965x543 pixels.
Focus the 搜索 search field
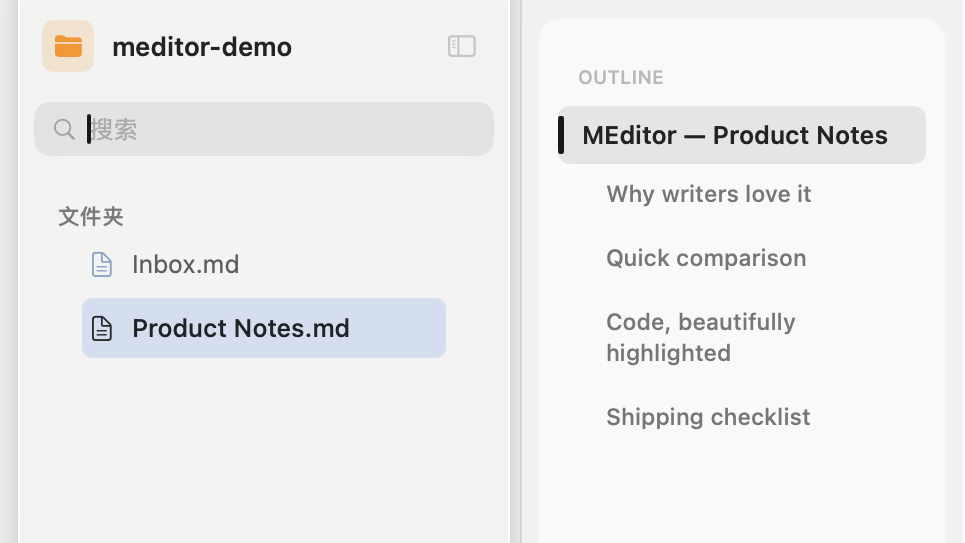click(x=264, y=129)
